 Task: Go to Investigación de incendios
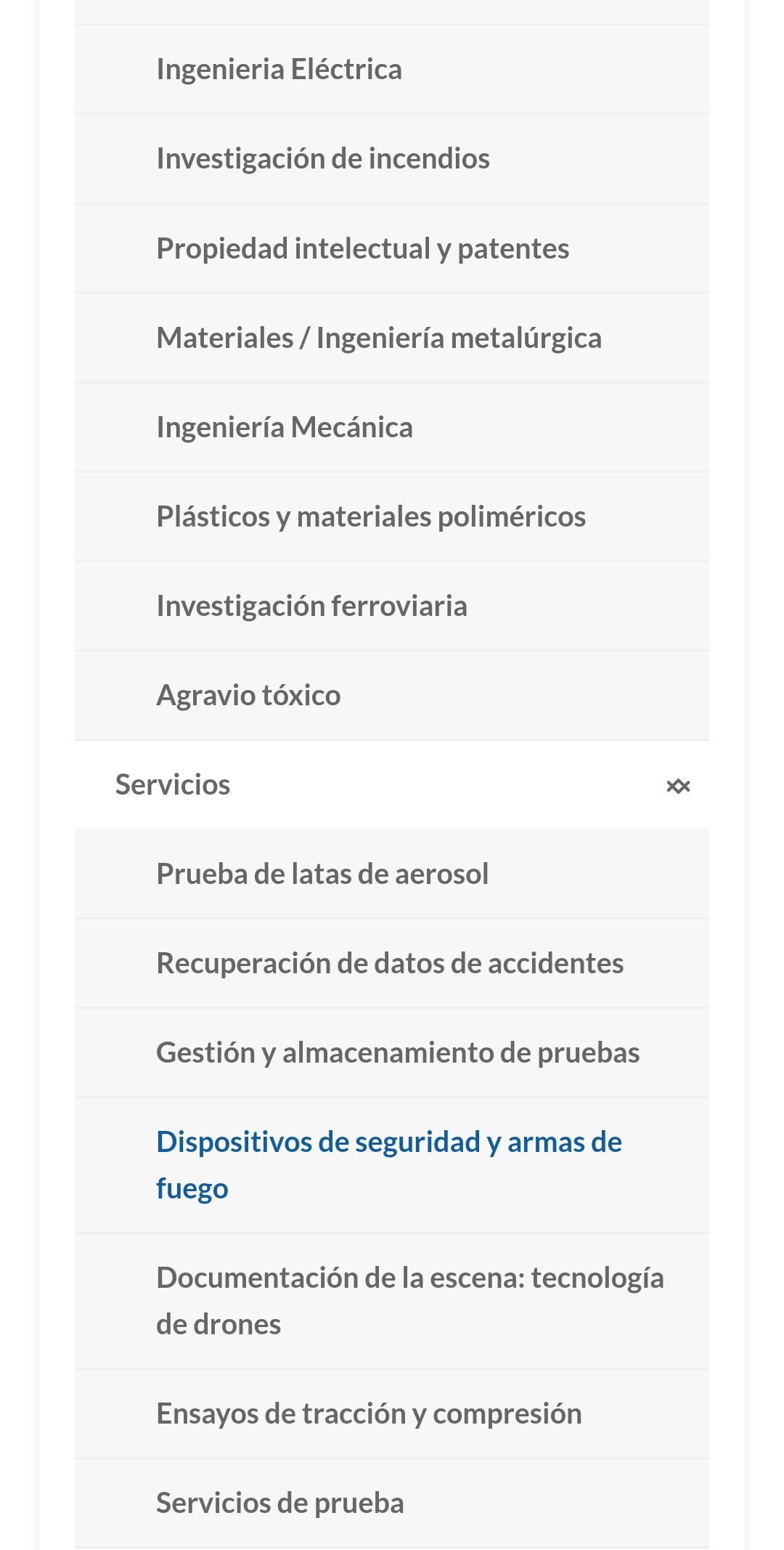point(323,159)
